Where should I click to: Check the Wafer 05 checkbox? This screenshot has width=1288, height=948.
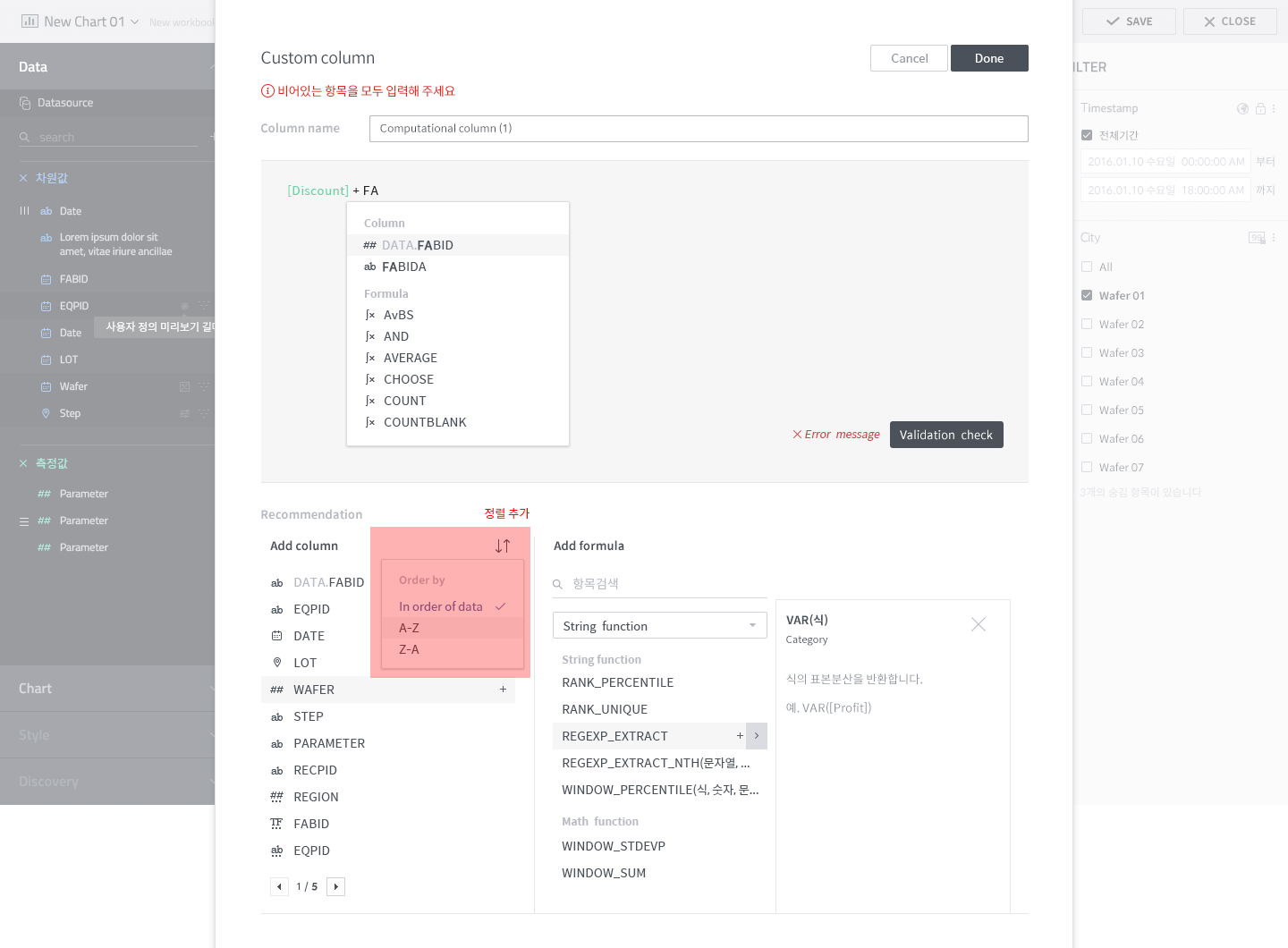pos(1087,410)
